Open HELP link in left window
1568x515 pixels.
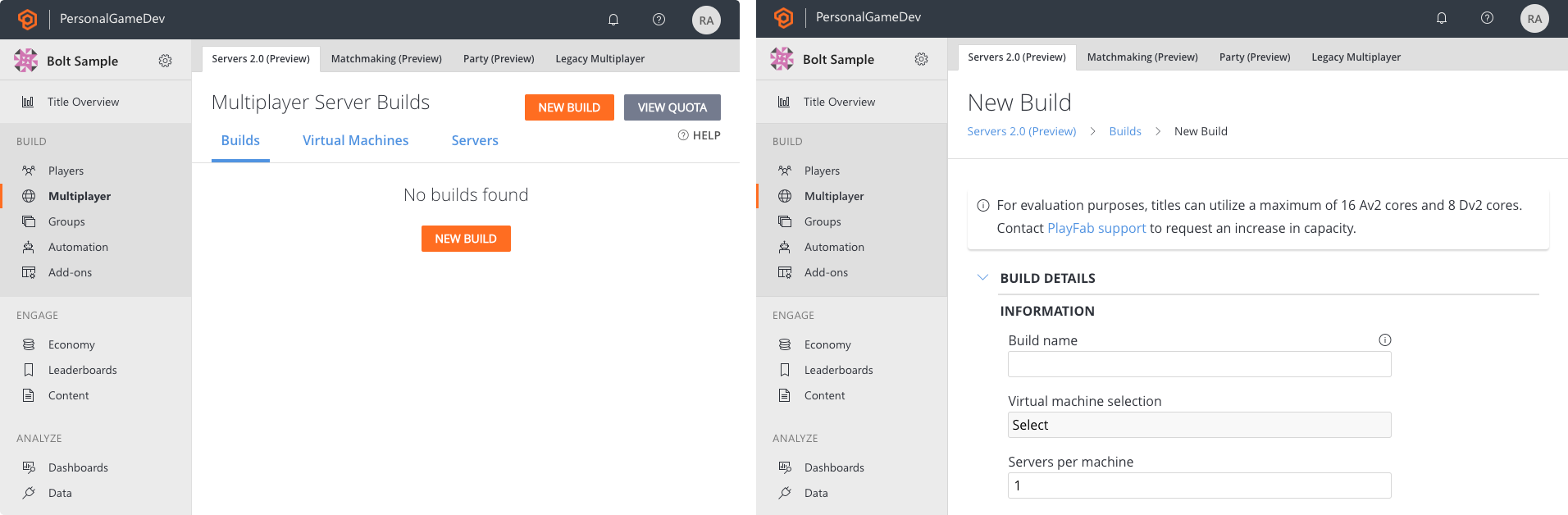click(700, 135)
